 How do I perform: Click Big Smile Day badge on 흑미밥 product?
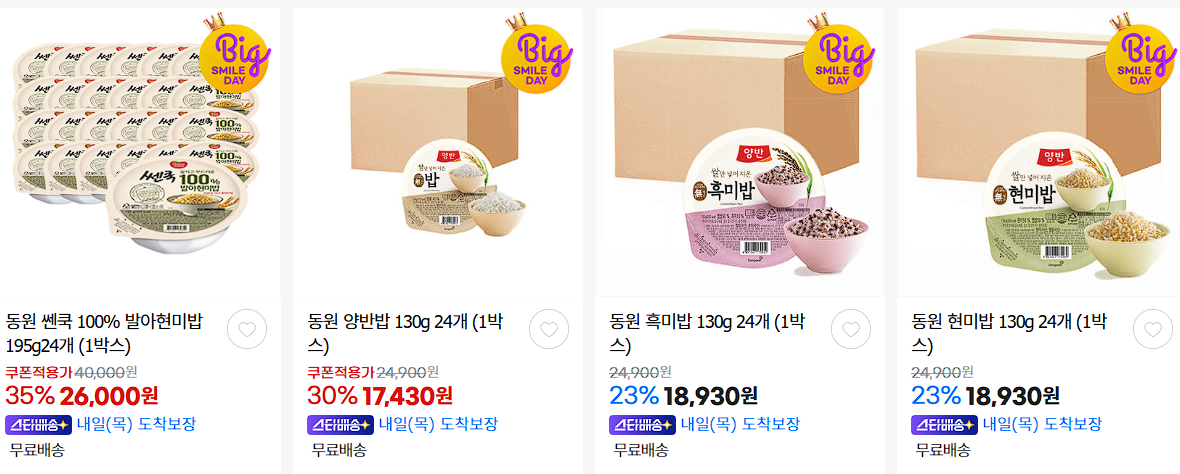839,54
